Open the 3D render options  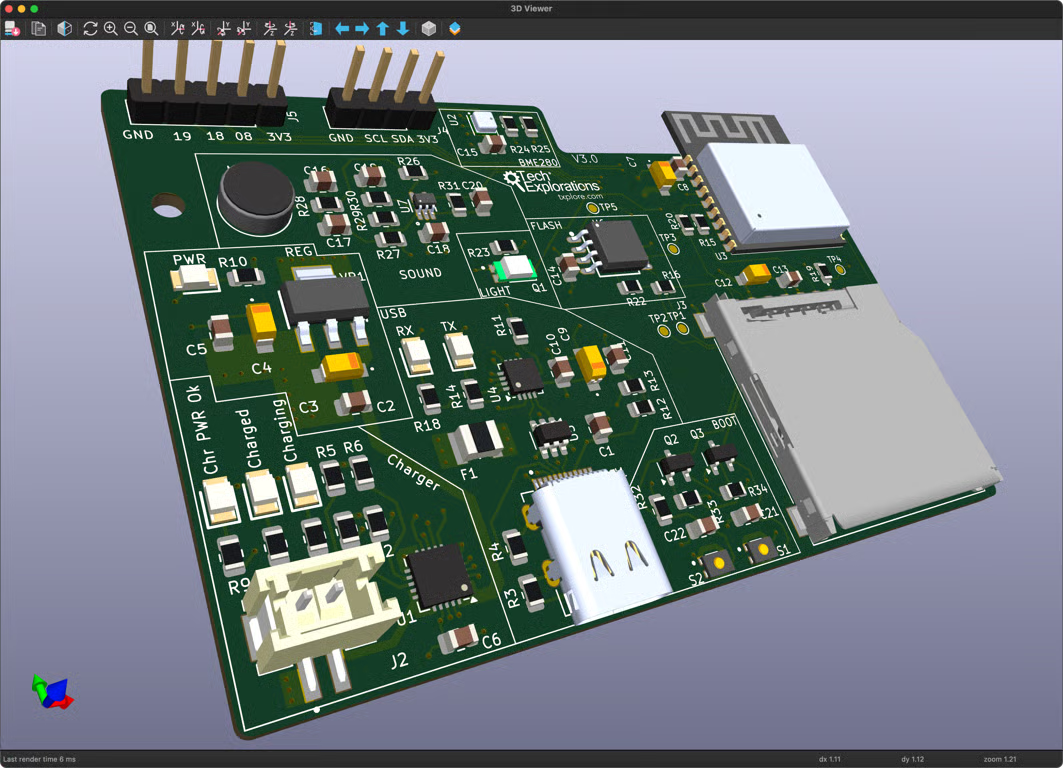tap(63, 28)
